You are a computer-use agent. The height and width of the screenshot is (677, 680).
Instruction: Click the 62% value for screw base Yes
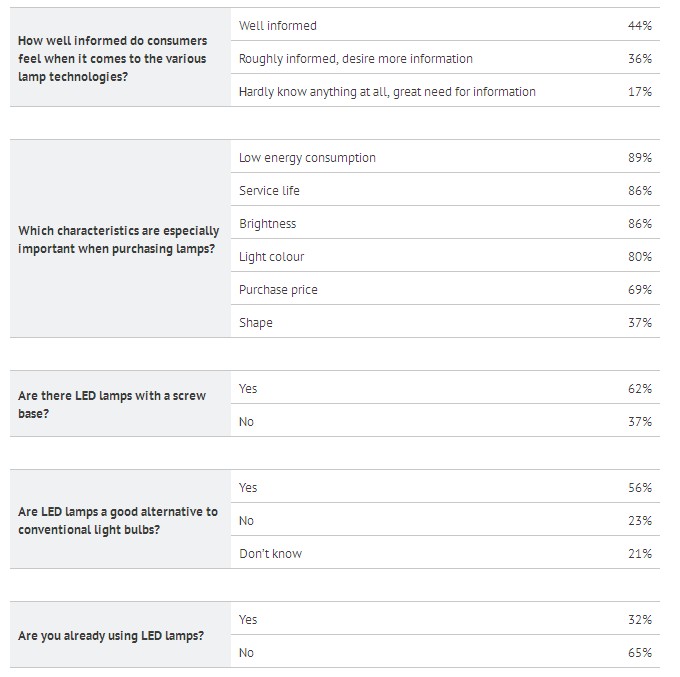[640, 388]
